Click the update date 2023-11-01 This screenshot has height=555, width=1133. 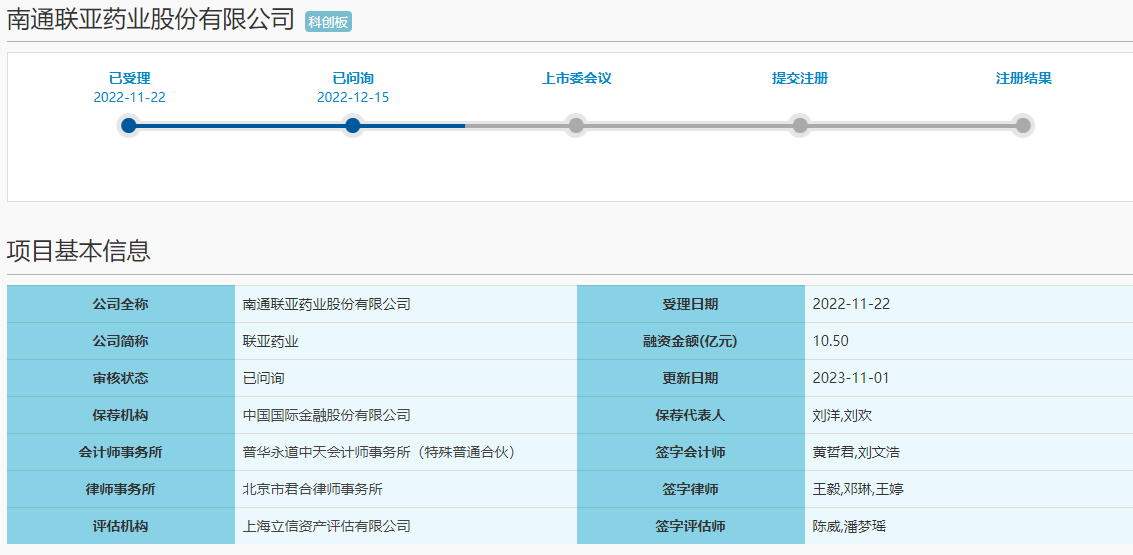pyautogui.click(x=851, y=378)
